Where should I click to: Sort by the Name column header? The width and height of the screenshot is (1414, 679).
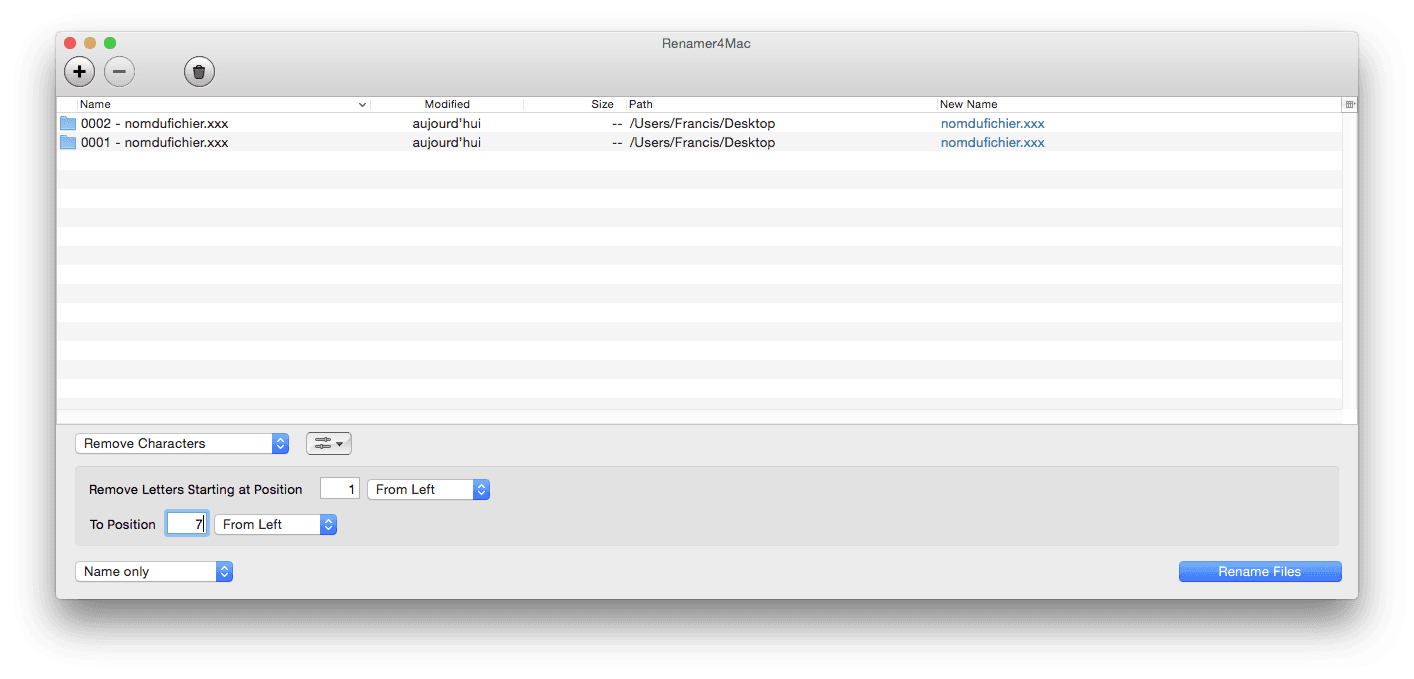(x=223, y=104)
